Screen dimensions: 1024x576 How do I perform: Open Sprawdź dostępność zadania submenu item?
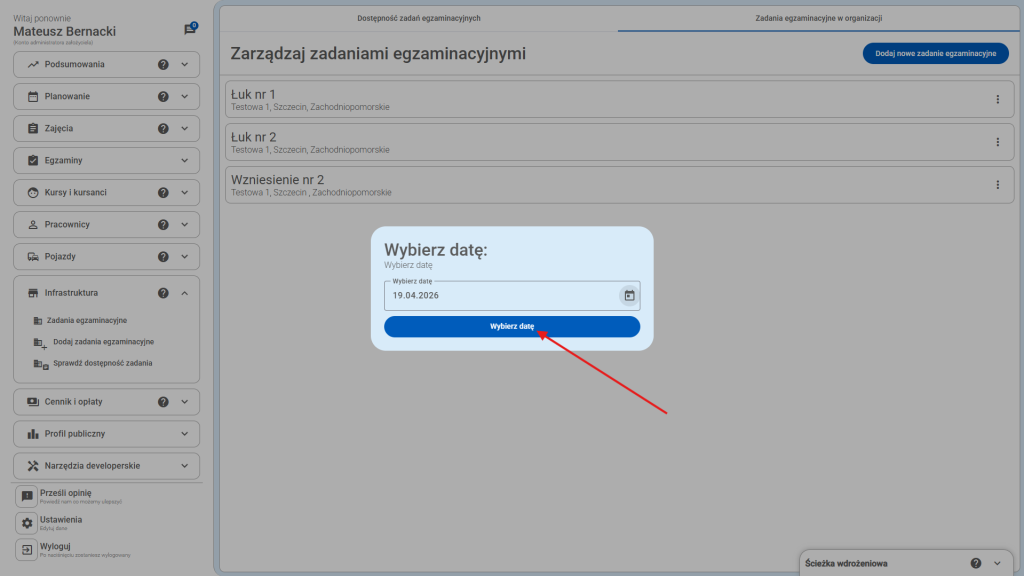pos(102,363)
